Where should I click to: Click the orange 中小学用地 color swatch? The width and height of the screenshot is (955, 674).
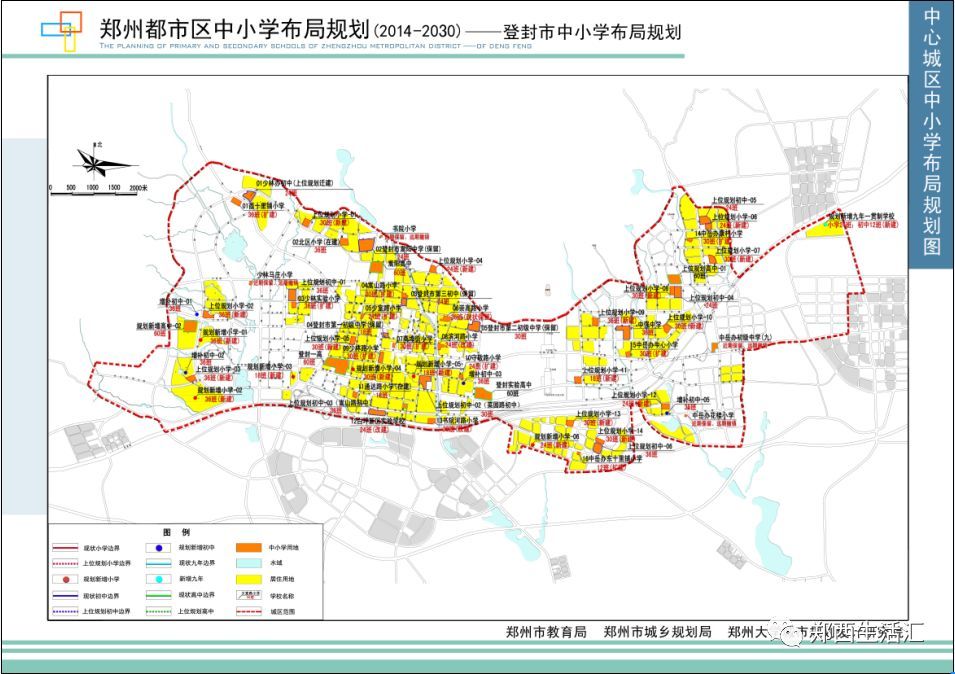pos(248,548)
